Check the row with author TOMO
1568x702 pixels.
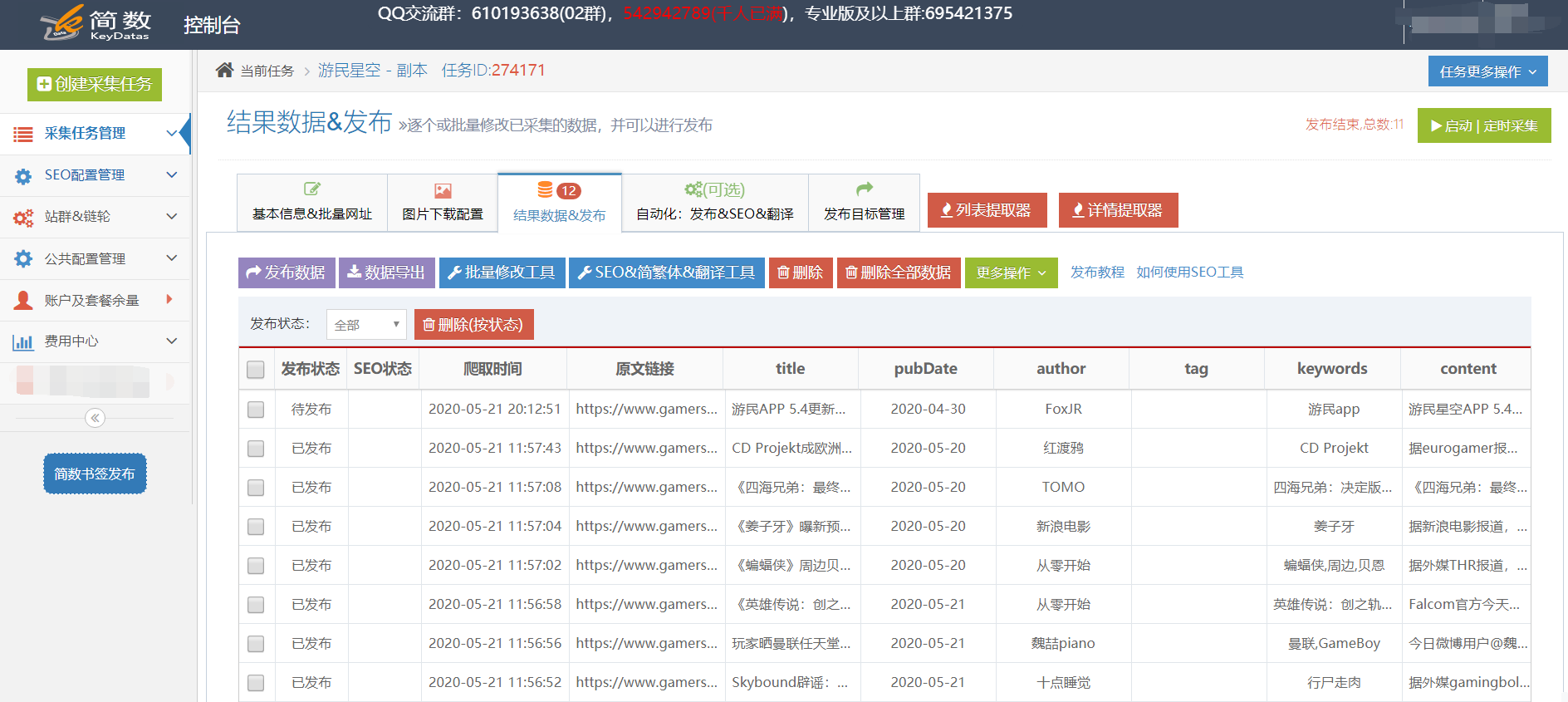256,488
